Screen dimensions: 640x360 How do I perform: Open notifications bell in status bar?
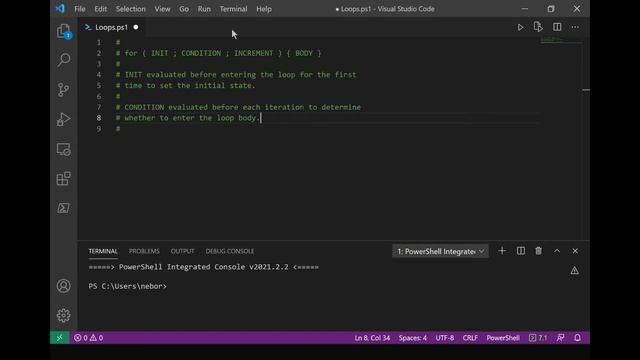577,338
